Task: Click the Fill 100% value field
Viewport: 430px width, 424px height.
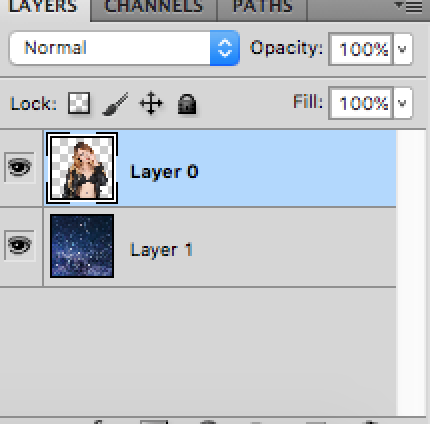Action: (361, 103)
